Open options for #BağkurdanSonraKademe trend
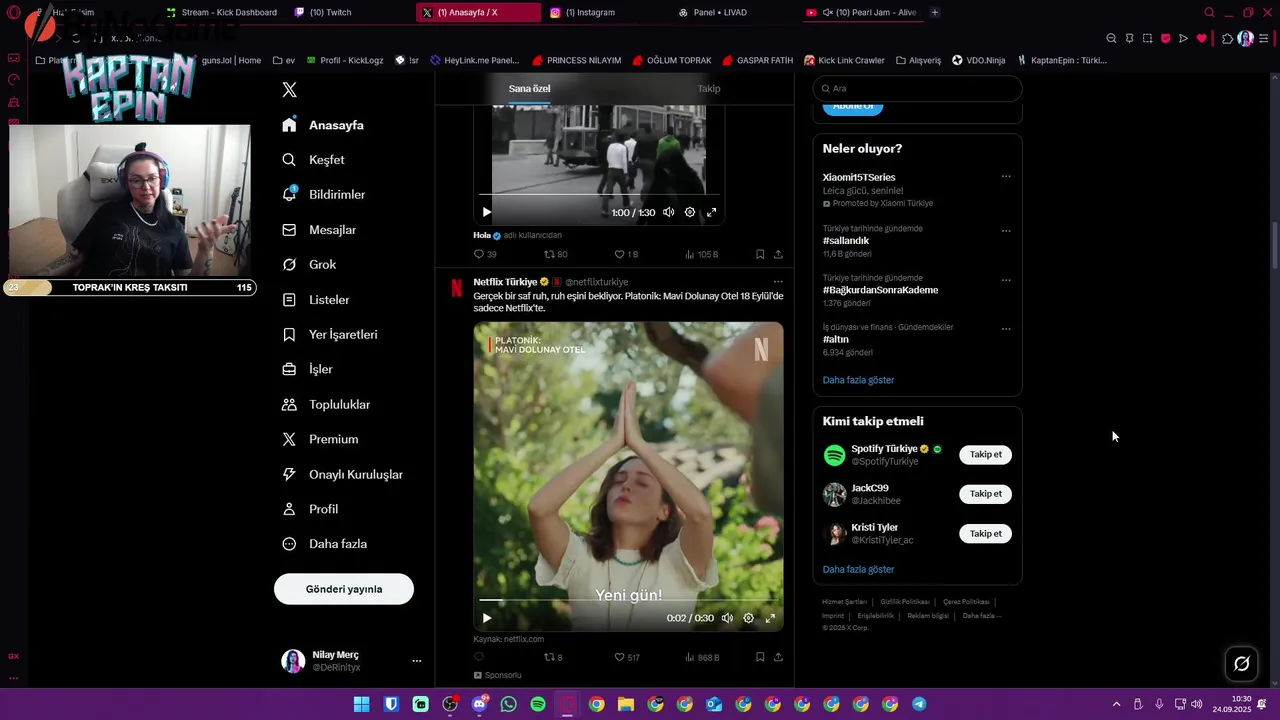Screen dimensions: 1280x720 (x=1006, y=279)
